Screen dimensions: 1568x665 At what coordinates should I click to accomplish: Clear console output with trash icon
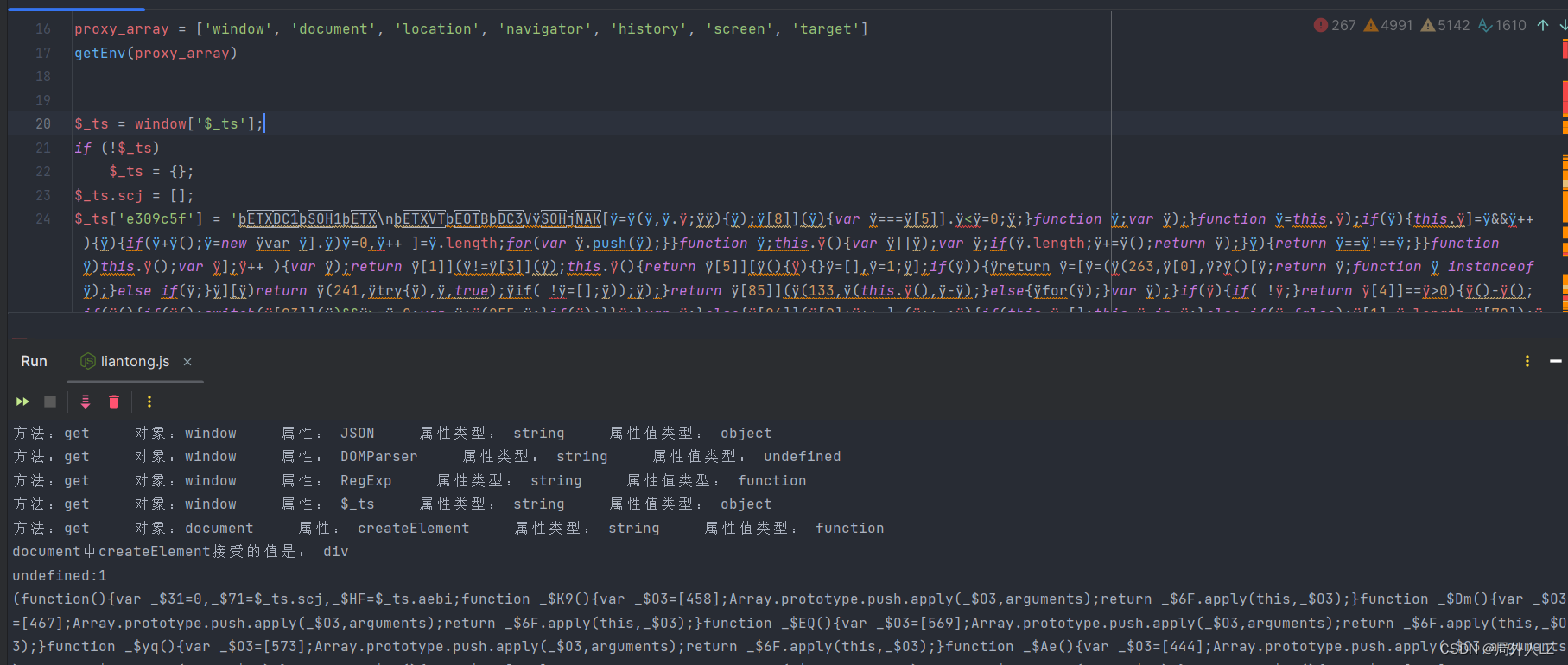coord(114,402)
